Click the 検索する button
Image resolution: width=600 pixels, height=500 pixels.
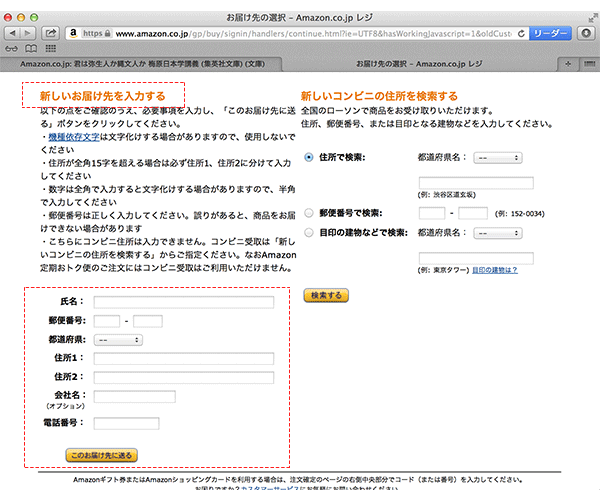tap(326, 295)
